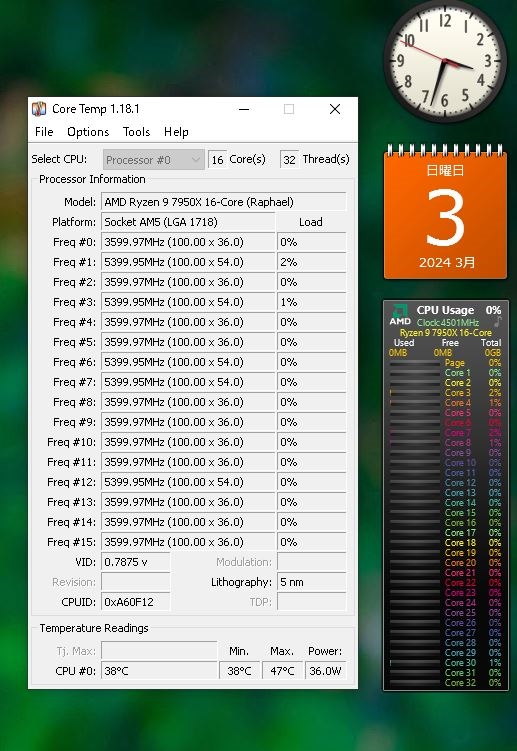The height and width of the screenshot is (751, 517).
Task: Click the analog clock desktop gadget
Action: point(445,60)
